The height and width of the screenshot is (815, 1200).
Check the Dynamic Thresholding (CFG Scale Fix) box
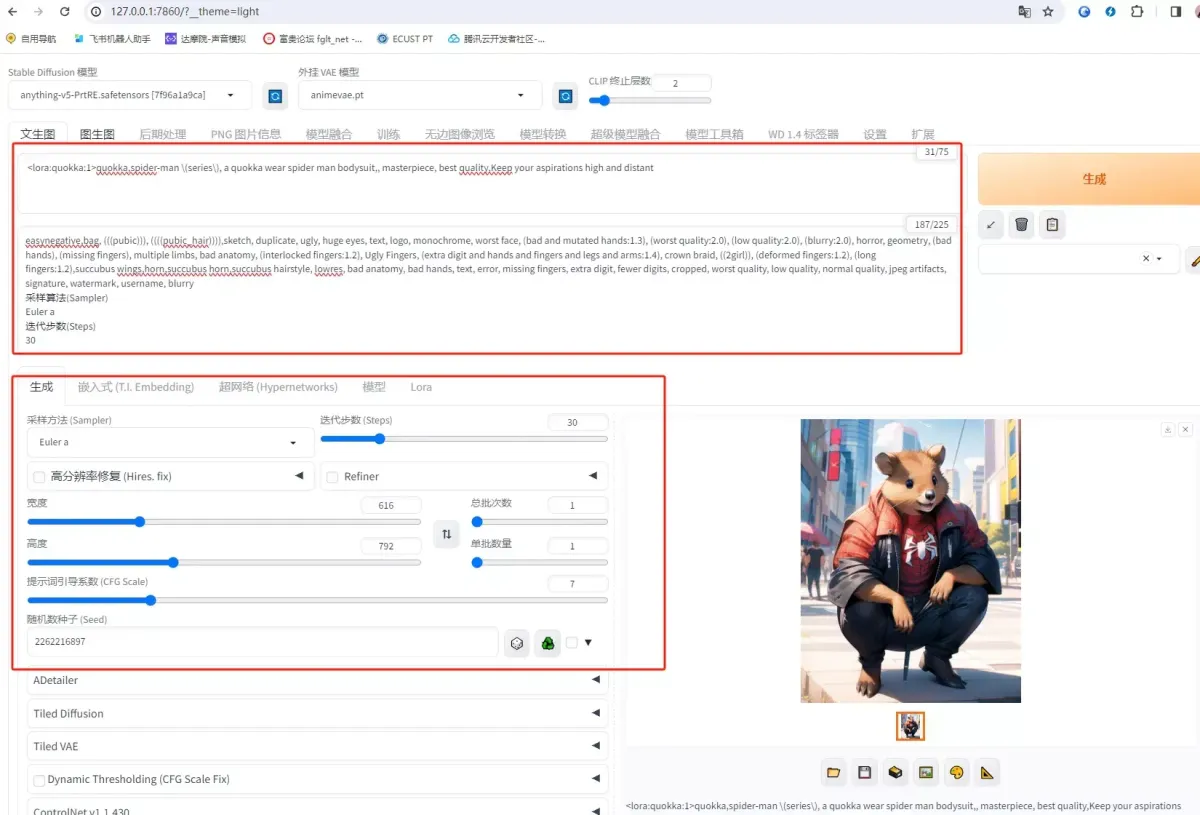tap(39, 780)
